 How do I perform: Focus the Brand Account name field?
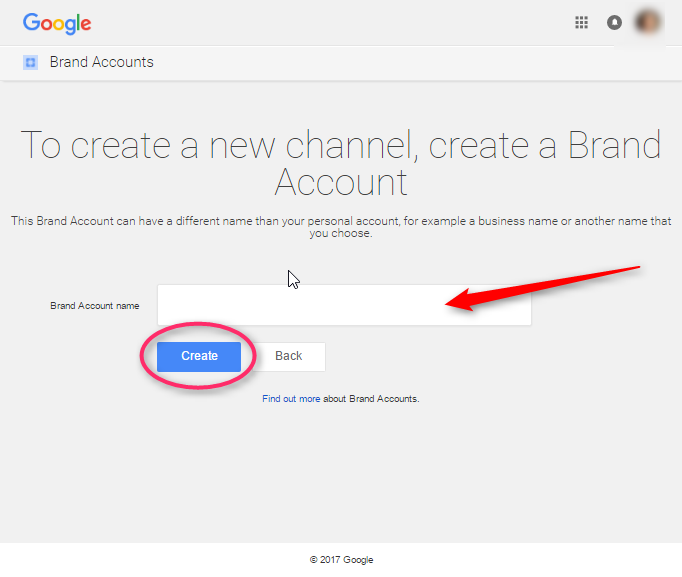click(344, 305)
